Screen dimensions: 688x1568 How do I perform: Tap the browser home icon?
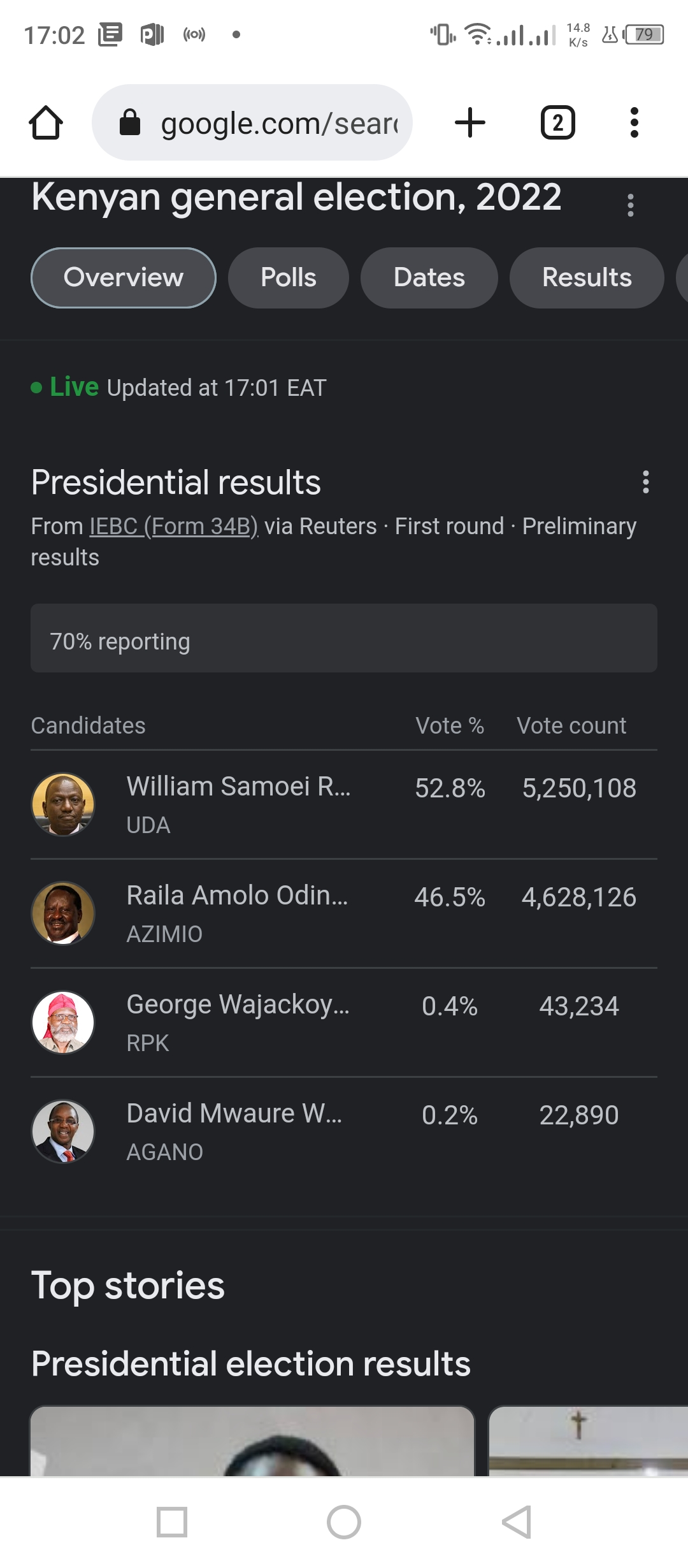(x=46, y=122)
